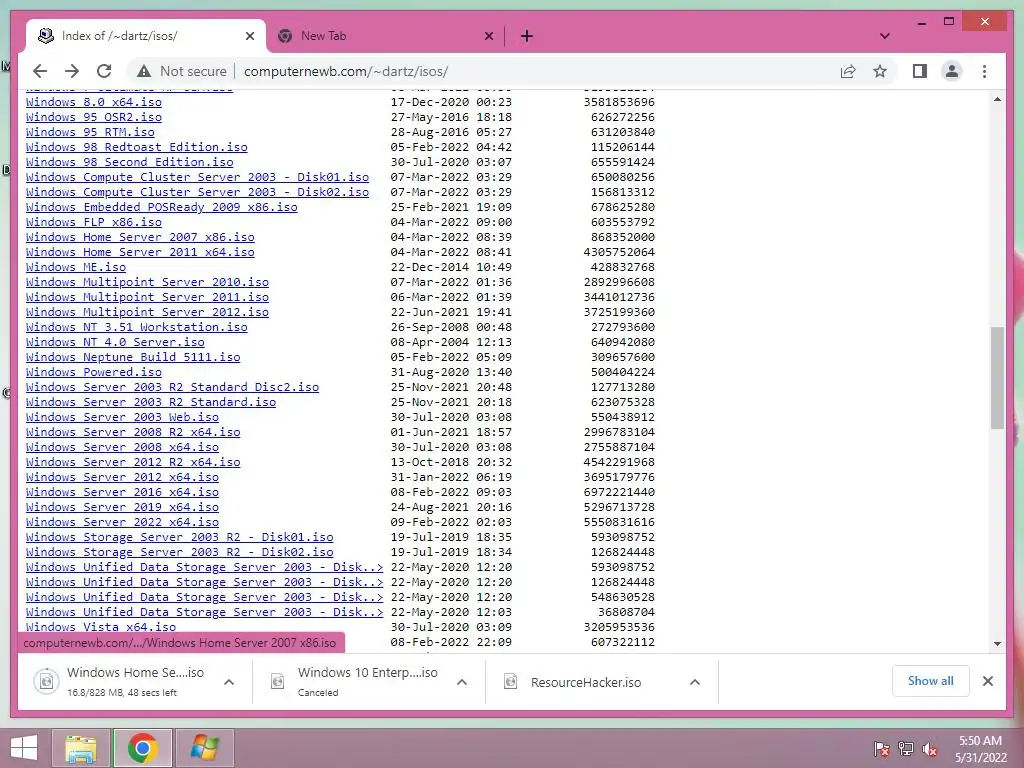Image resolution: width=1024 pixels, height=768 pixels.
Task: Click Windows Multipoint Server 2012.iso
Action: (x=147, y=313)
